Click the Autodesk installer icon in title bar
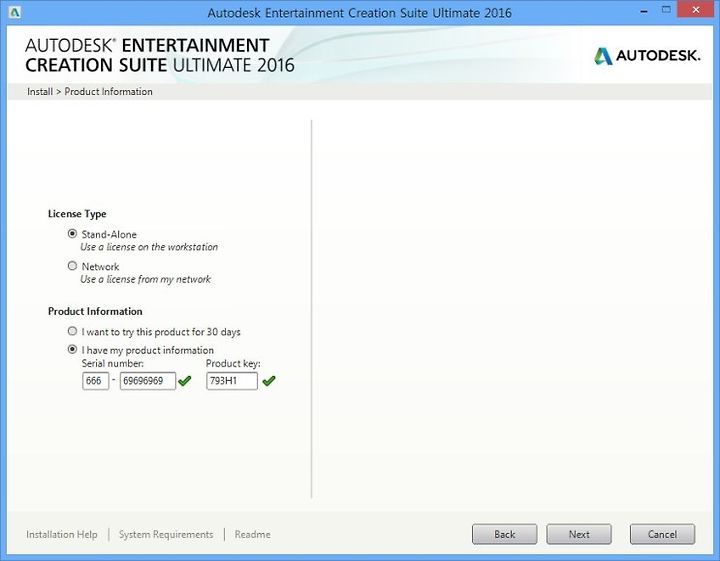 coord(14,12)
